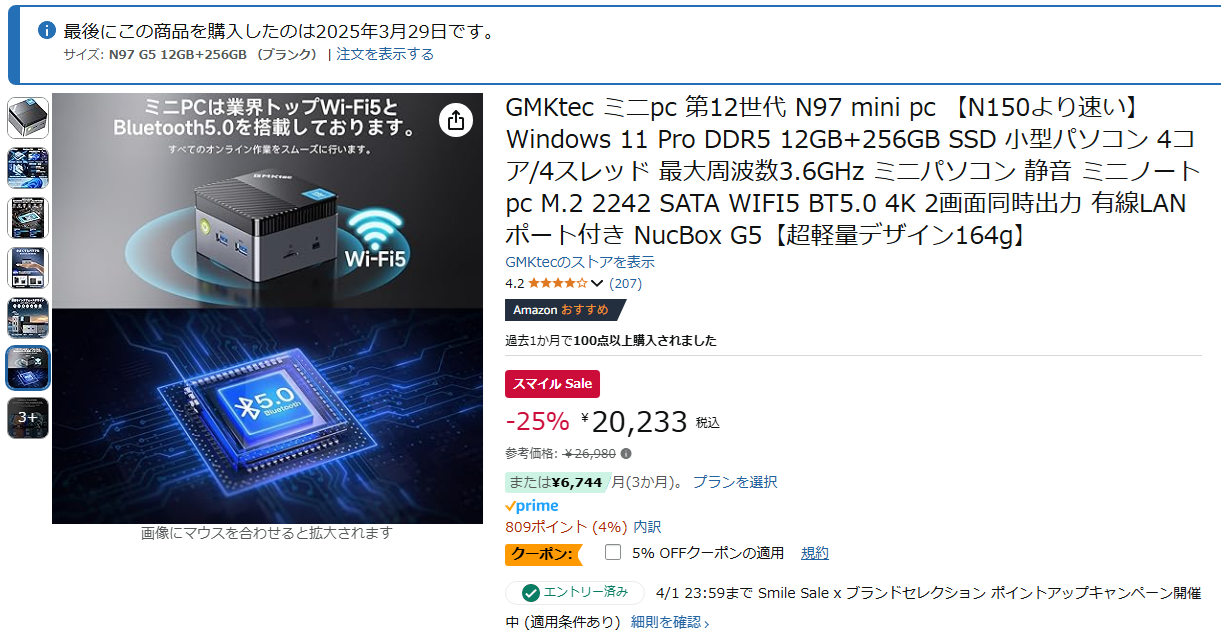This screenshot has width=1221, height=632.
Task: Click the prime logo
Action: pyautogui.click(x=532, y=506)
